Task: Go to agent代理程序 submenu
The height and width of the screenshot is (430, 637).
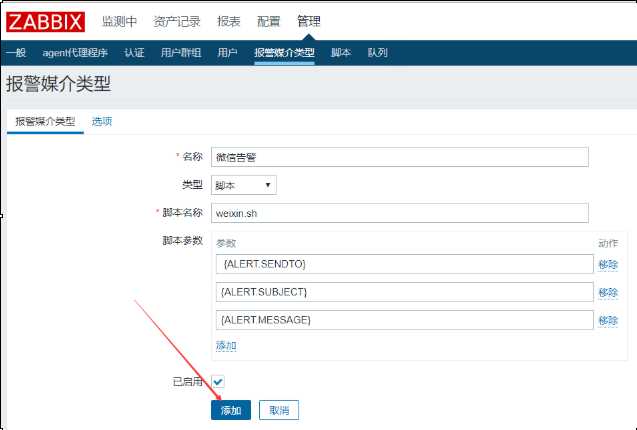Action: [x=75, y=52]
